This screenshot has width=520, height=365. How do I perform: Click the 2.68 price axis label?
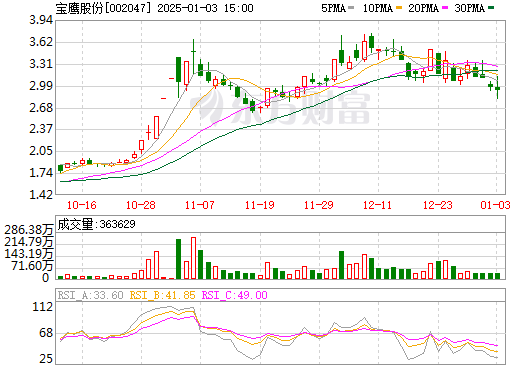(x=41, y=108)
